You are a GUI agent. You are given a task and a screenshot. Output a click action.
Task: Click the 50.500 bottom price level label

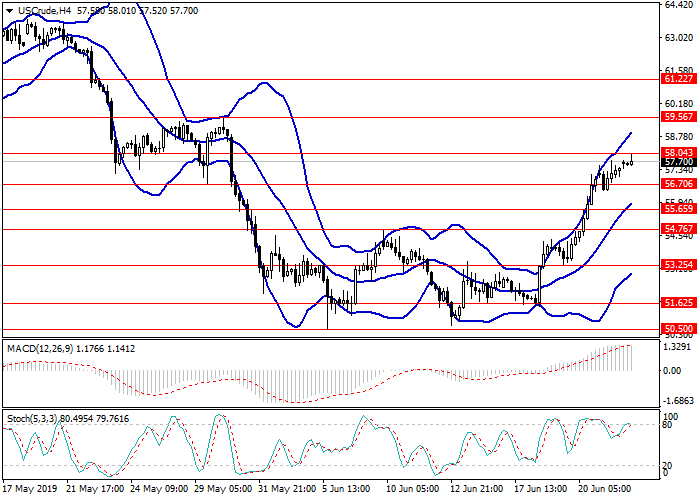pos(678,328)
